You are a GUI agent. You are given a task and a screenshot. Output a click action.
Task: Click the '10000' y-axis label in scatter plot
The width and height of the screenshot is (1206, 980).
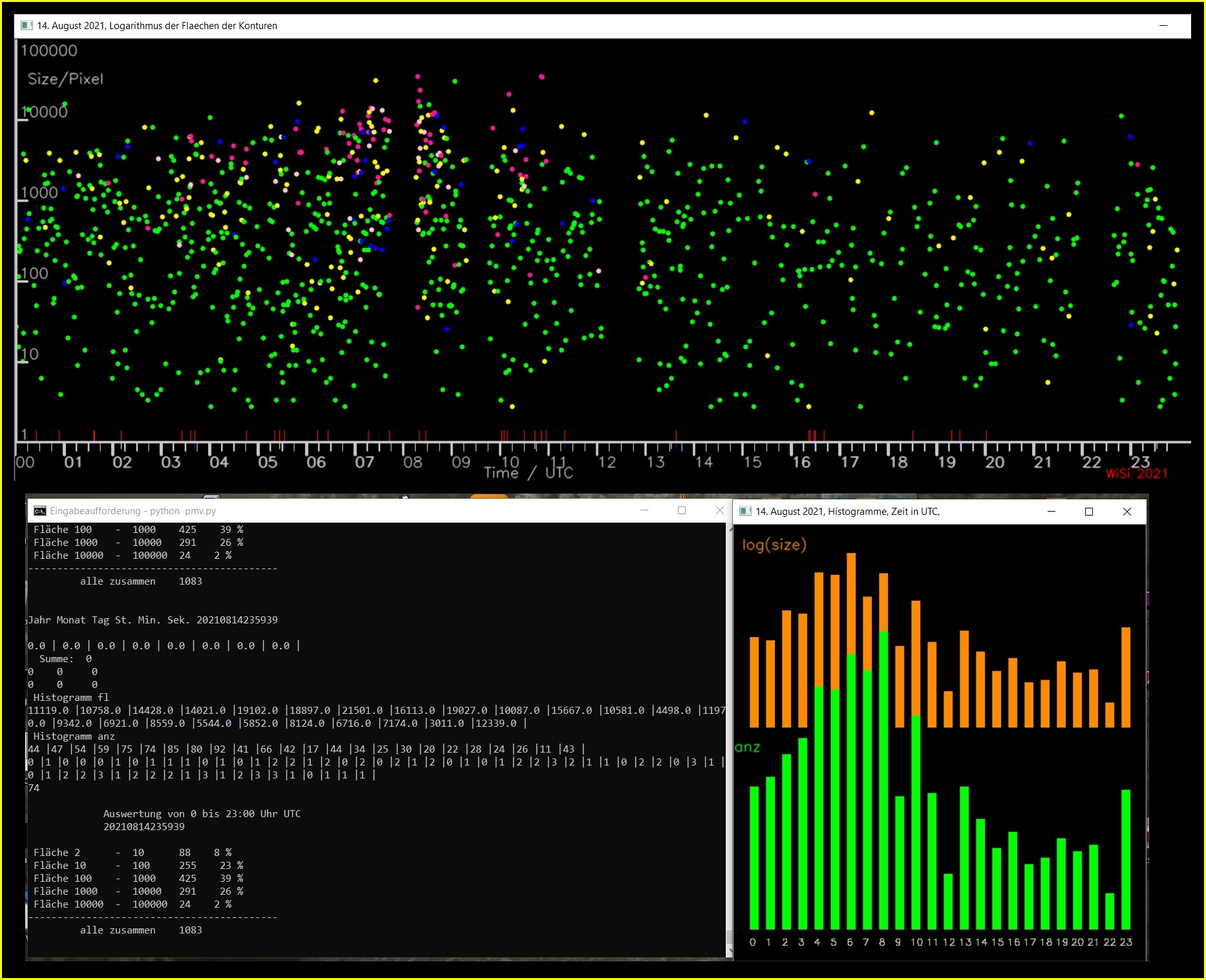(x=45, y=112)
